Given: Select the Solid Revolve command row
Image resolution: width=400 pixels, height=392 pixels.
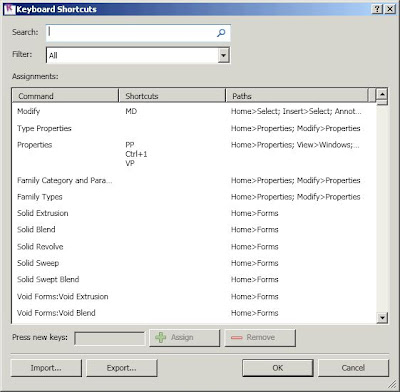Looking at the screenshot, I should point(194,247).
